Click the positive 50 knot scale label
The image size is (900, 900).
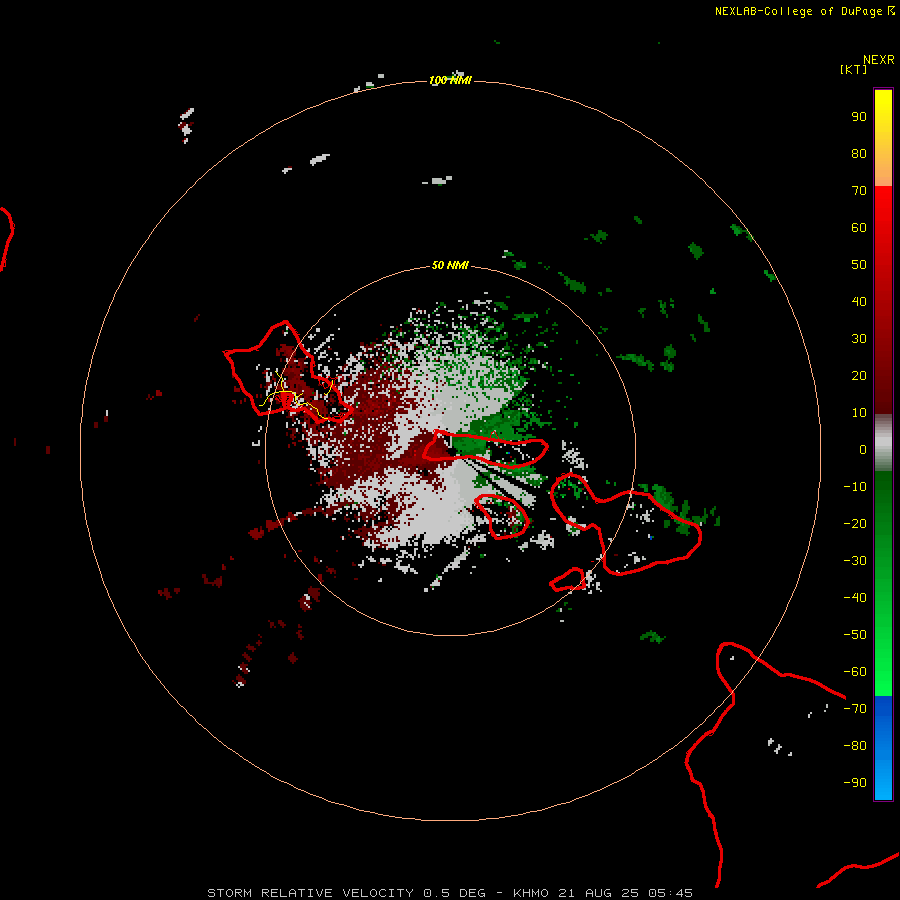click(x=859, y=265)
